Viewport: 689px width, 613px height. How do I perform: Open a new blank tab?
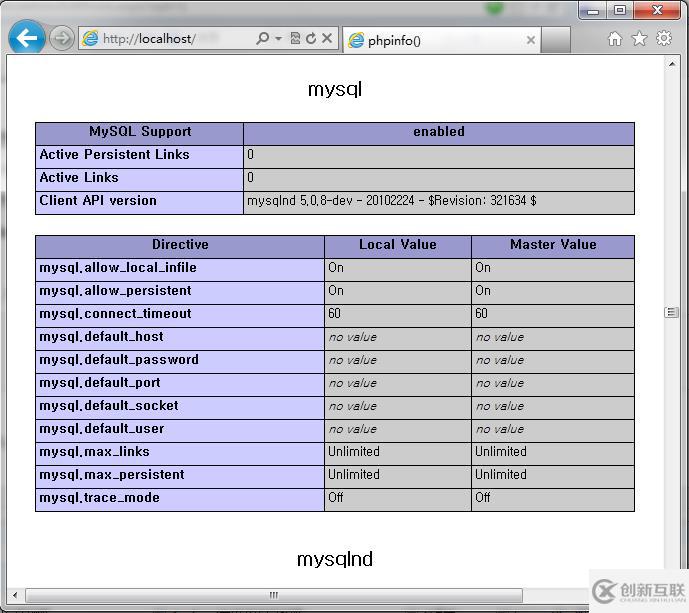556,40
